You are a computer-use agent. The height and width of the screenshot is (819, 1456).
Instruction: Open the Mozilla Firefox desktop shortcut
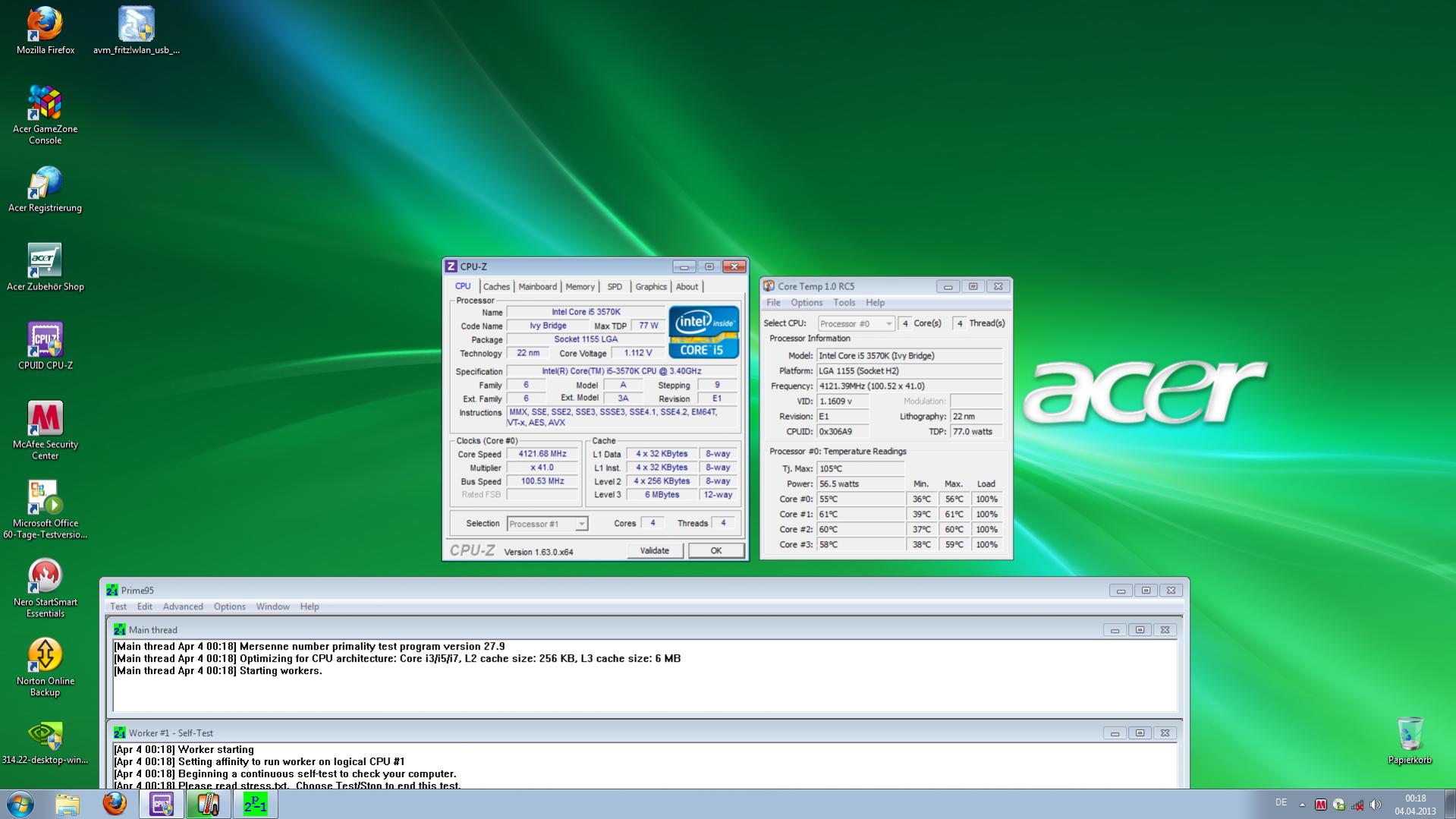pos(45,30)
